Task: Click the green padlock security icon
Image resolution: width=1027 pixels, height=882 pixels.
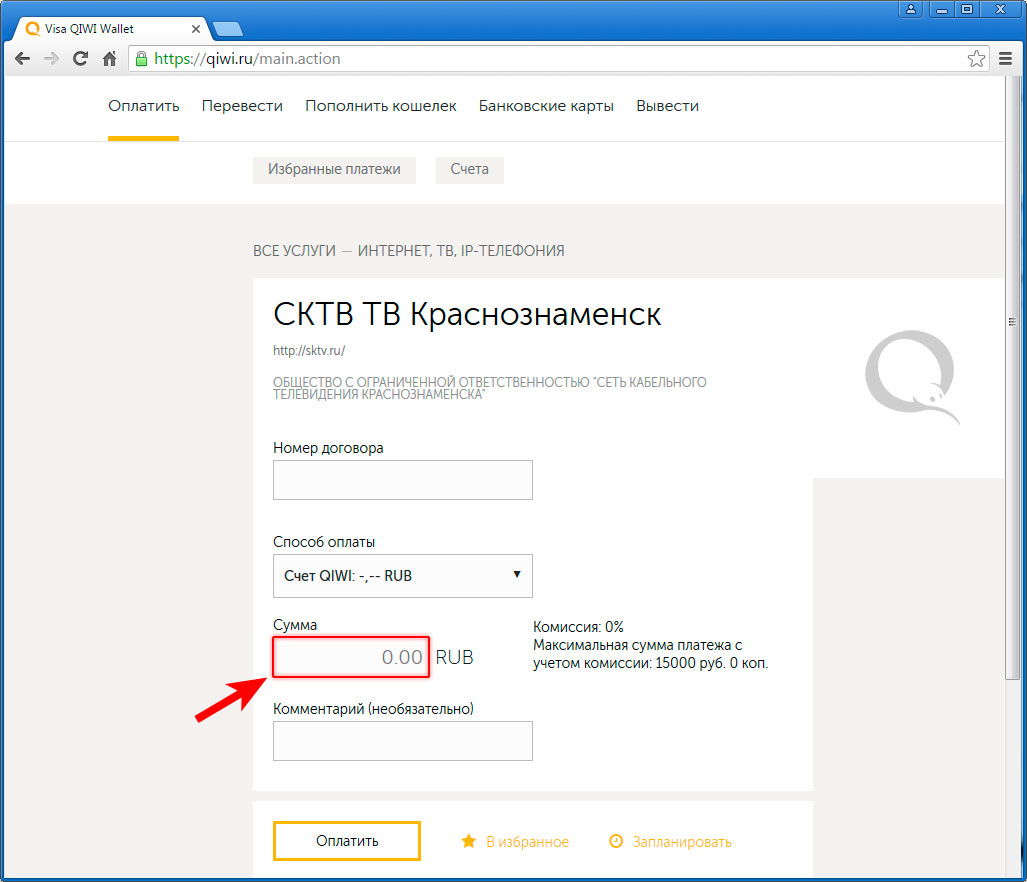Action: coord(141,59)
